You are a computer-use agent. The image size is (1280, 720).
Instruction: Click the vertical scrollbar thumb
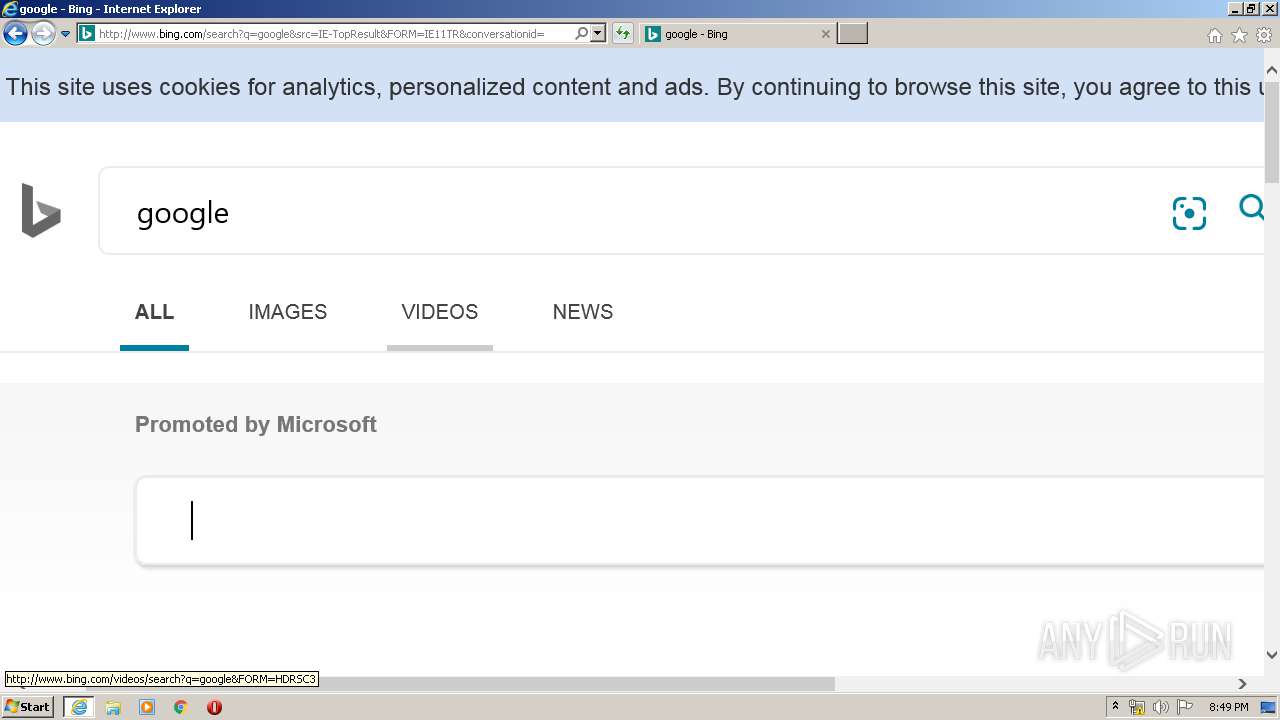click(1272, 133)
